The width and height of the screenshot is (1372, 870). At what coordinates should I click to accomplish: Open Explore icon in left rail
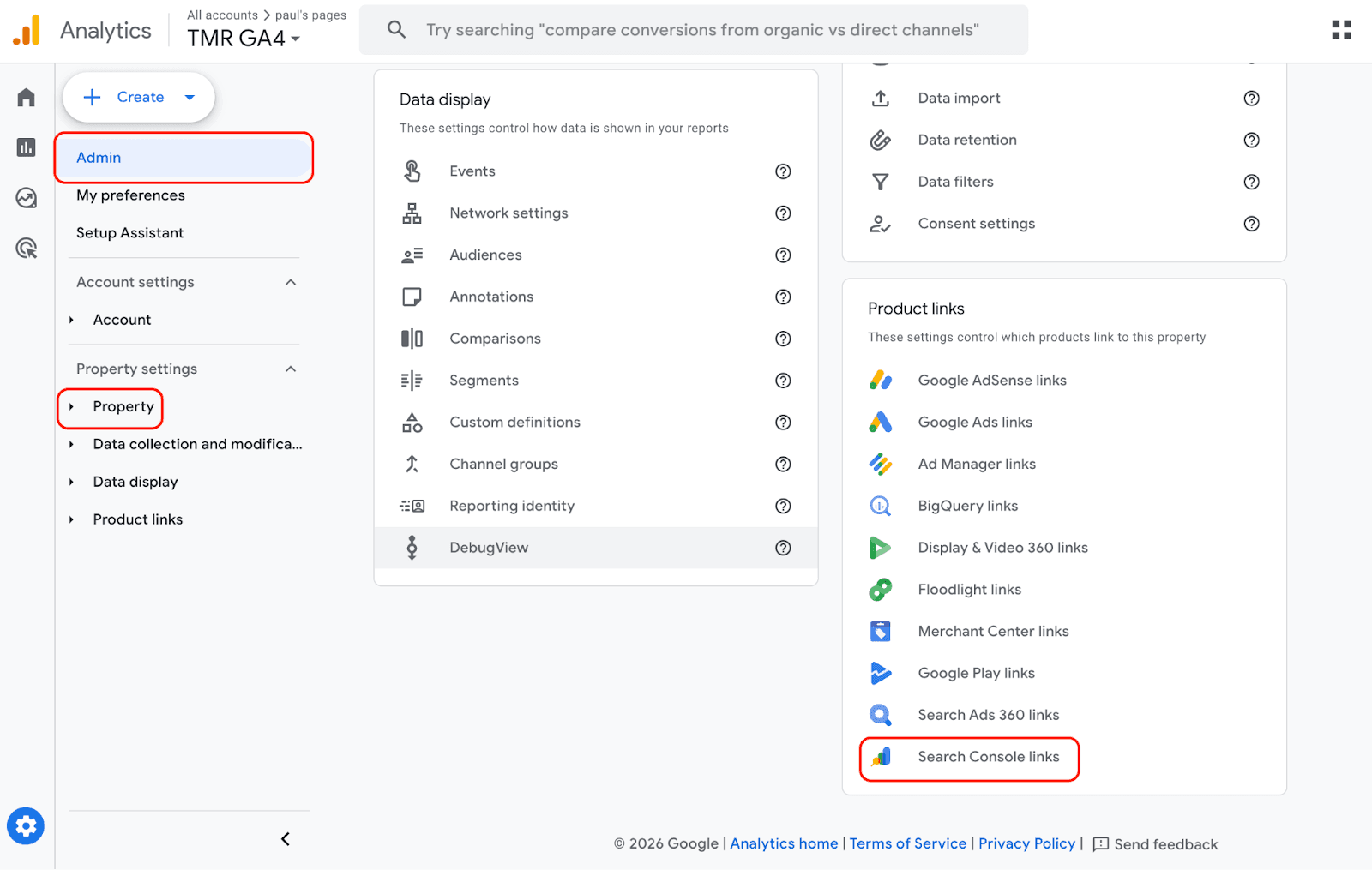point(27,198)
